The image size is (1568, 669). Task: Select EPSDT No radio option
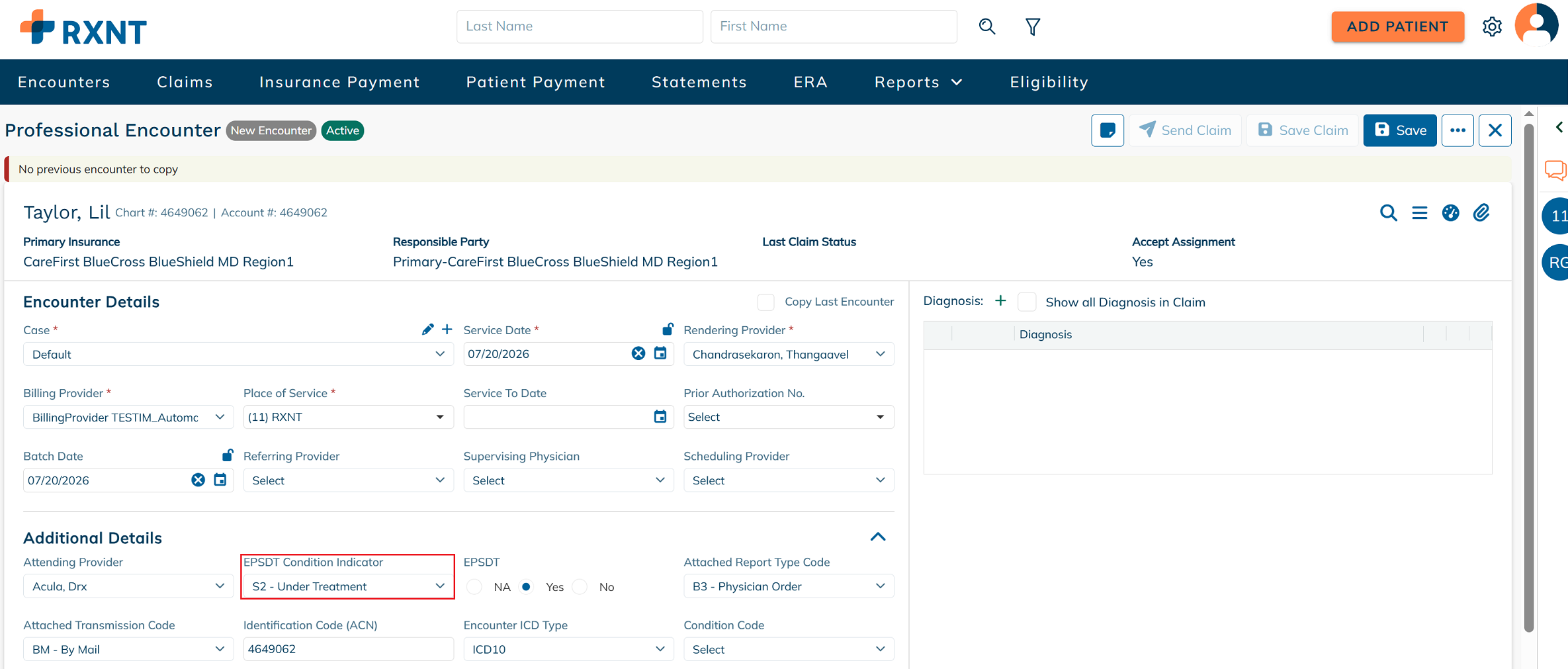click(x=580, y=587)
